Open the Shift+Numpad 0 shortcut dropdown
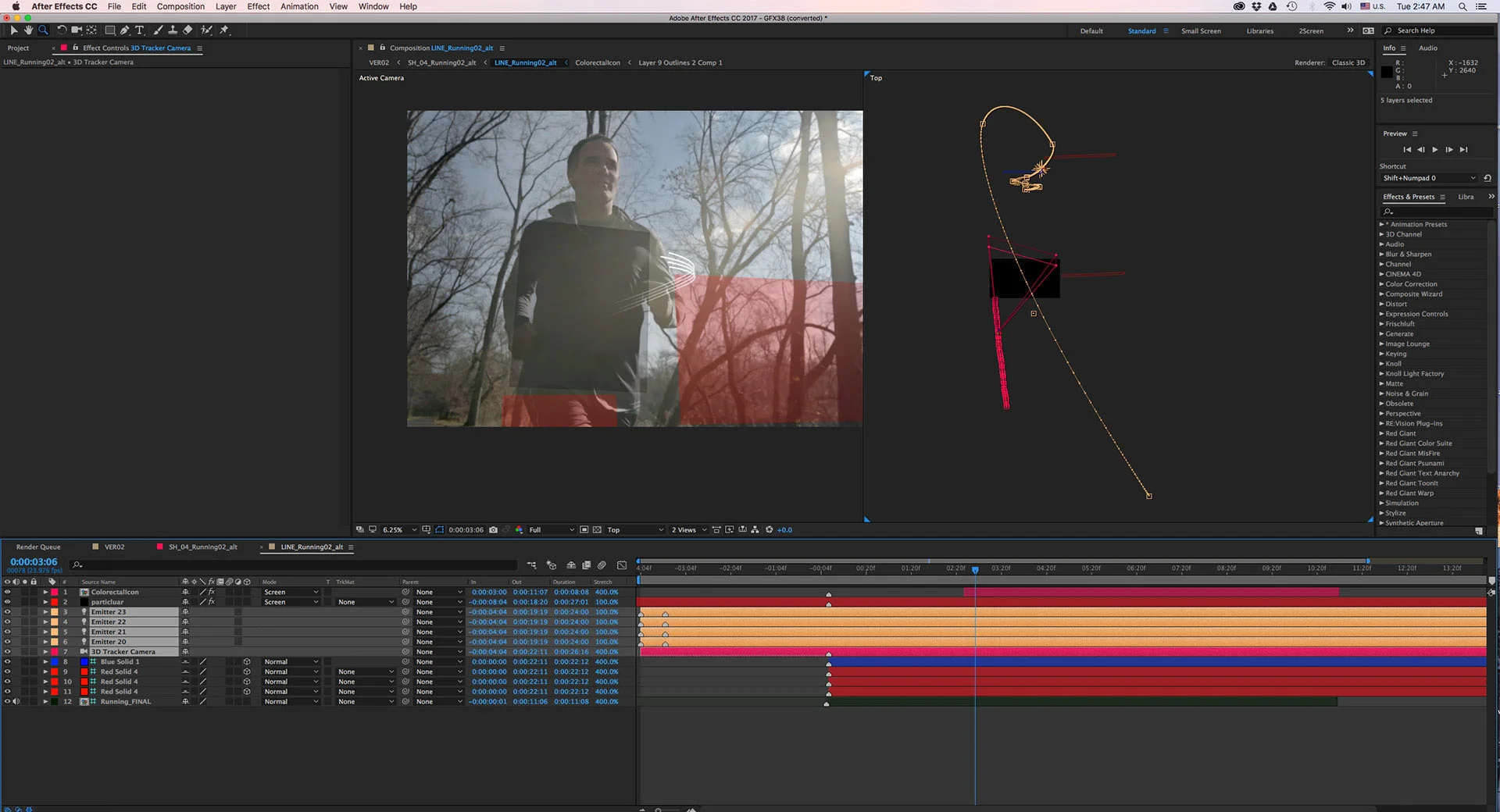This screenshot has width=1500, height=812. pos(1430,178)
